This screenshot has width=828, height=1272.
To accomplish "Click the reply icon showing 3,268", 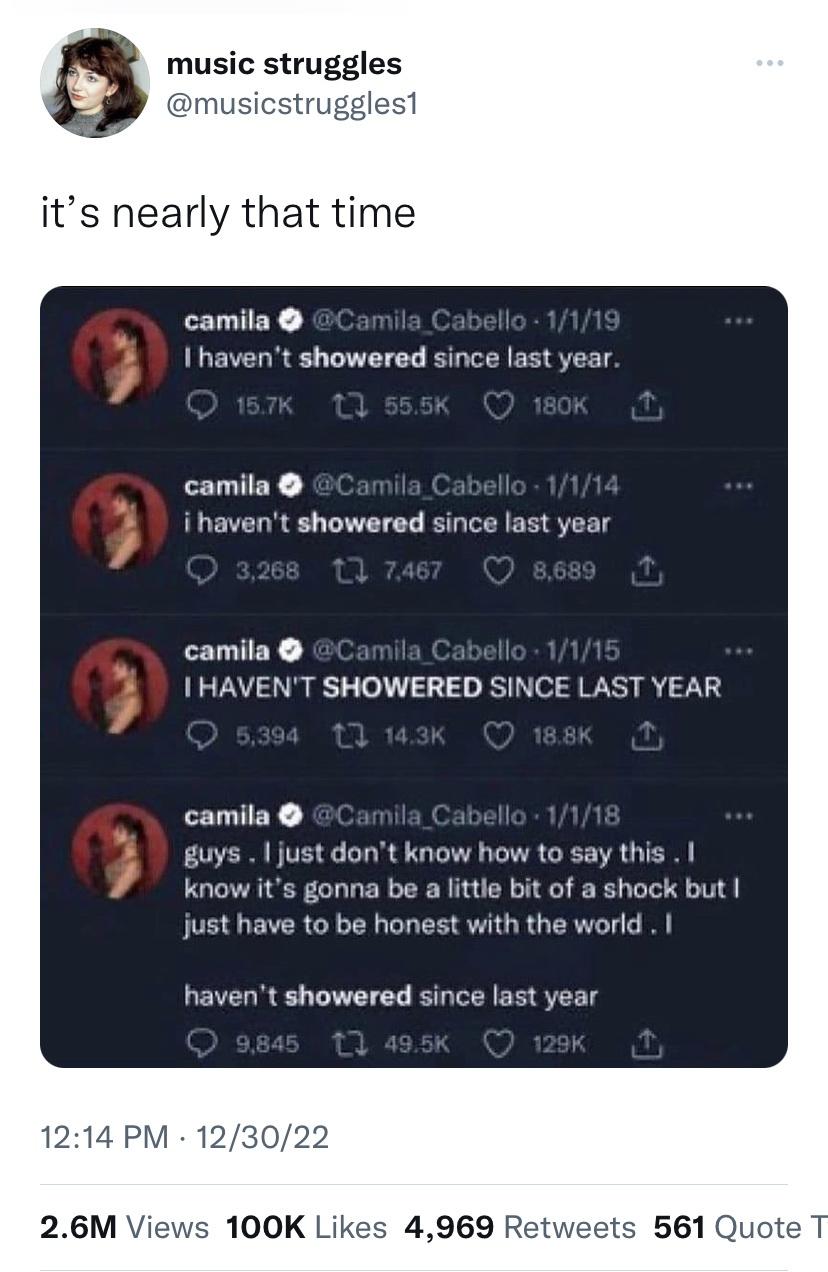I will [x=199, y=571].
